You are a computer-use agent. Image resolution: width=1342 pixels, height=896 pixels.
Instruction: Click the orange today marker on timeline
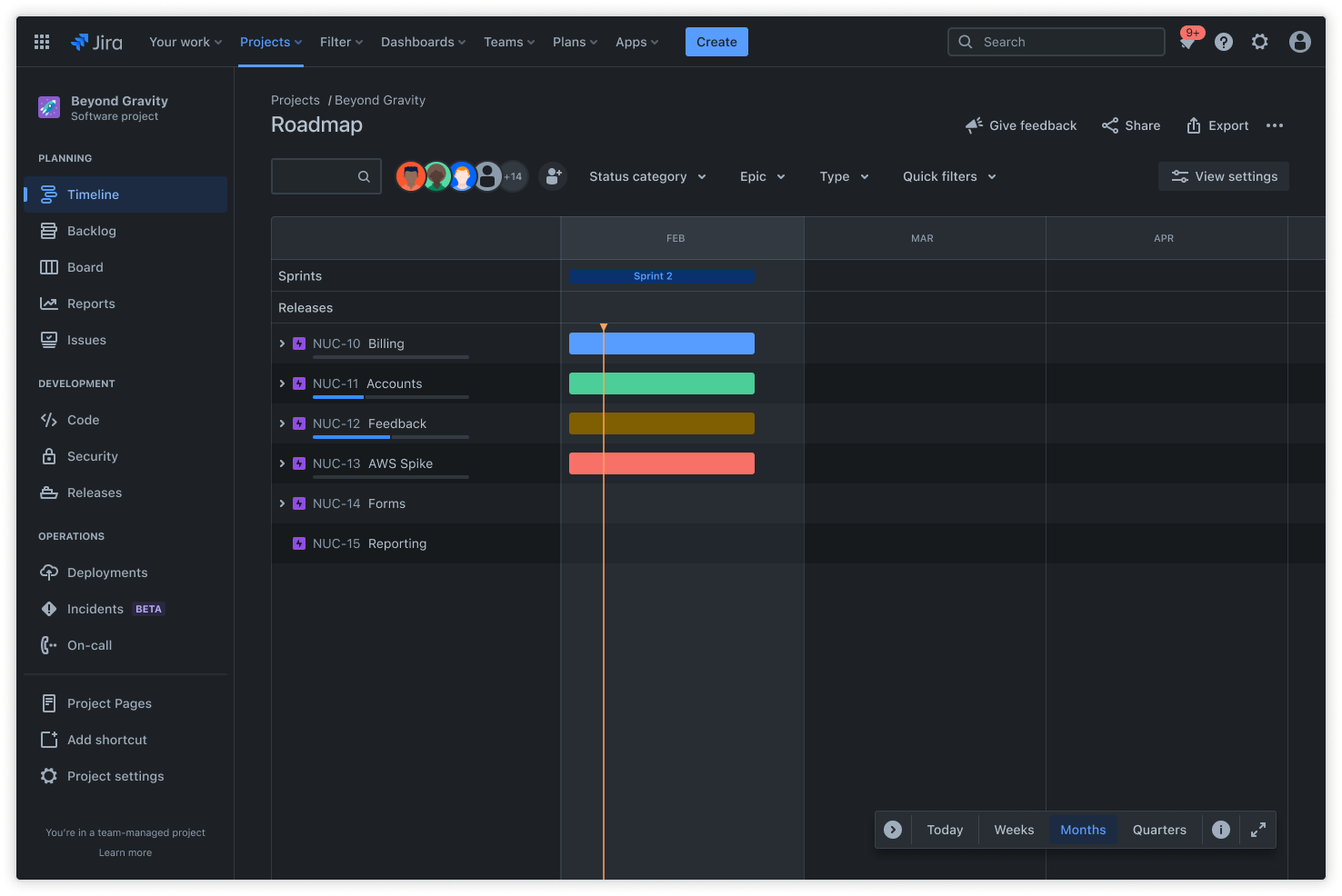604,327
